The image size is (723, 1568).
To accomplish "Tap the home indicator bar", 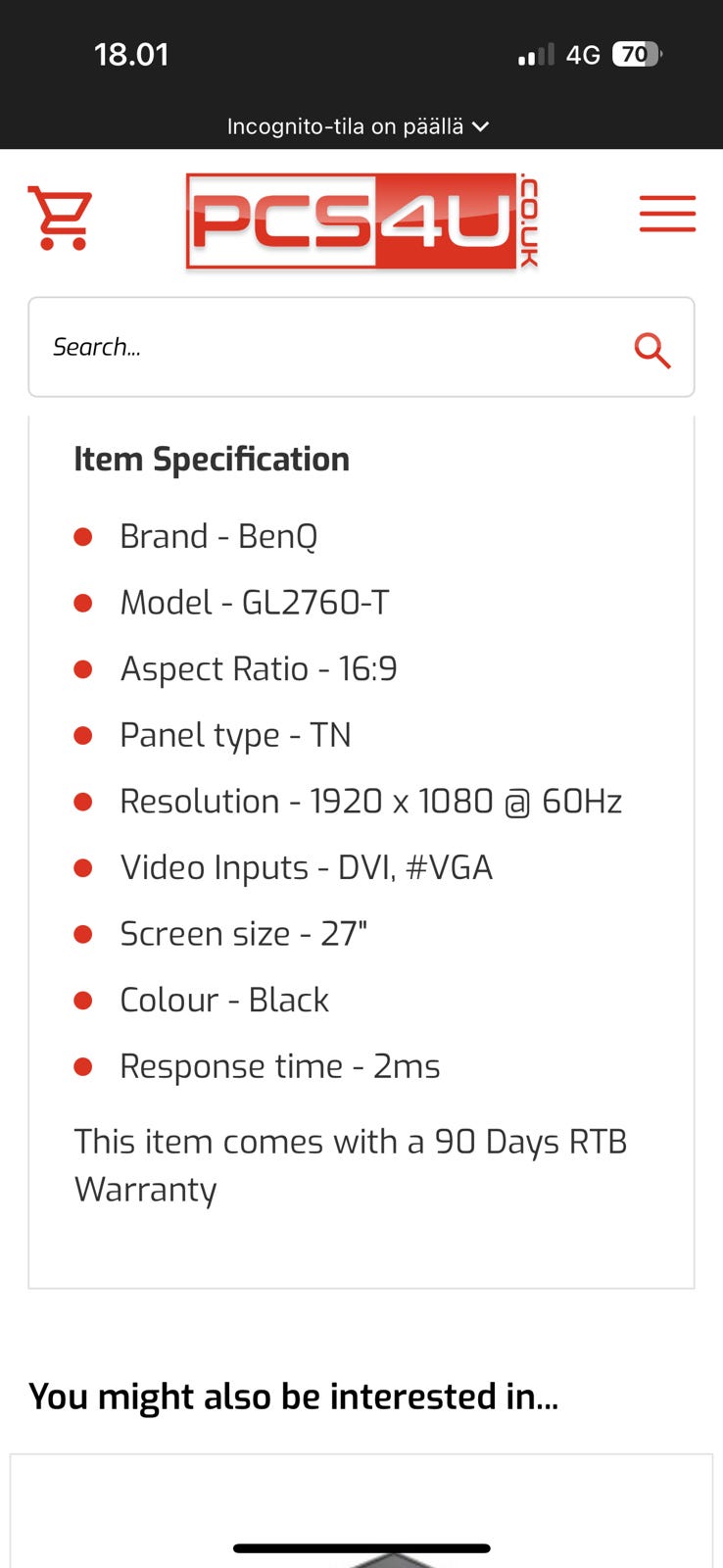I will click(361, 1548).
